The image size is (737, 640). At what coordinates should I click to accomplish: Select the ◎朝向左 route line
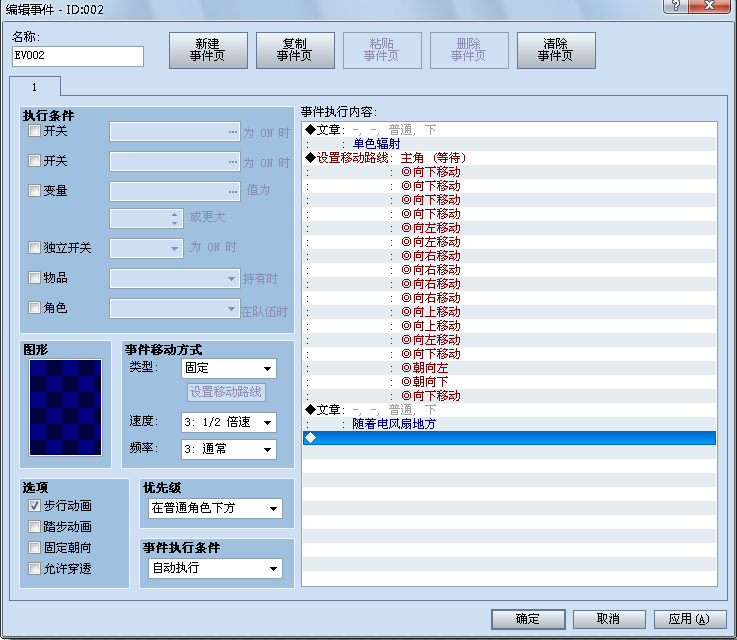tap(510, 368)
